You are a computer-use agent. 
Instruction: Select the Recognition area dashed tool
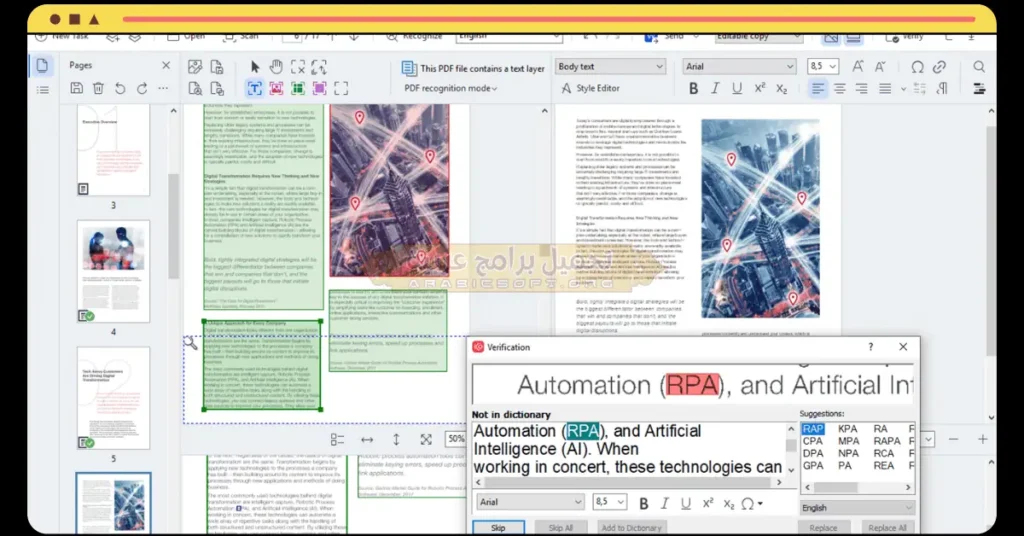point(341,88)
